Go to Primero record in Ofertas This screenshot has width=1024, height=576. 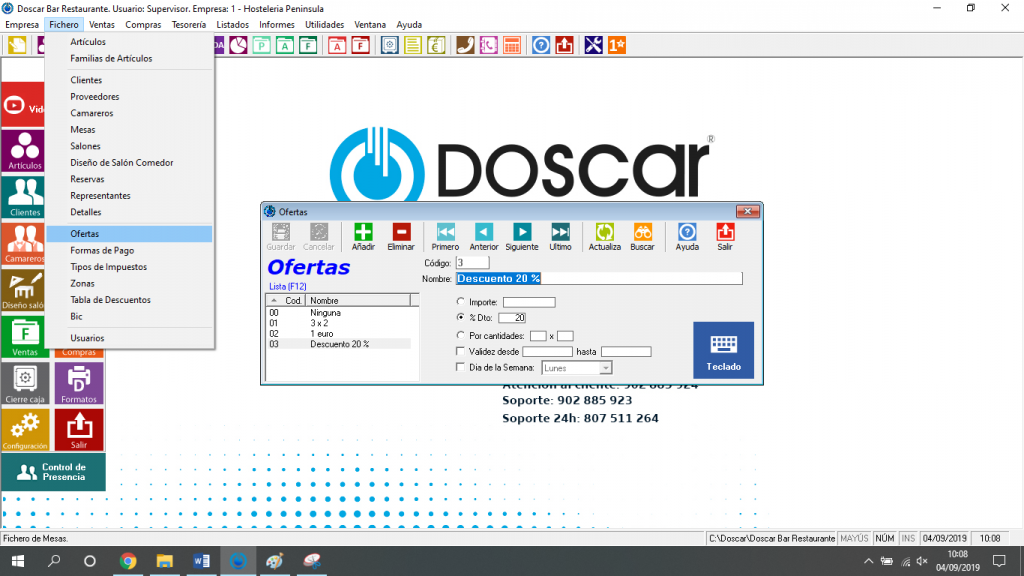pyautogui.click(x=445, y=236)
